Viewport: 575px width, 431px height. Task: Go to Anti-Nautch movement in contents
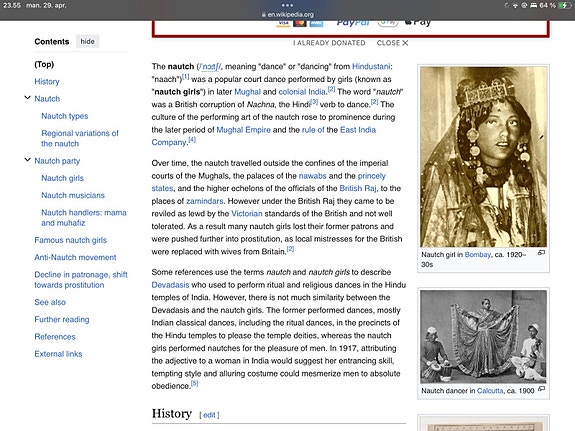pos(75,257)
